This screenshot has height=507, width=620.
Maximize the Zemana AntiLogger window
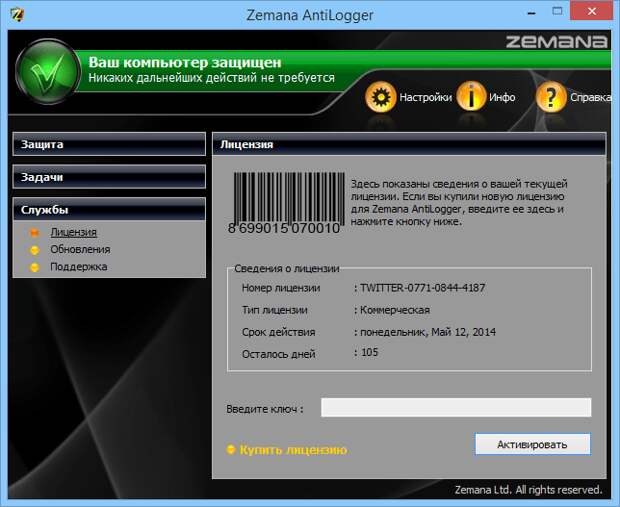click(558, 12)
